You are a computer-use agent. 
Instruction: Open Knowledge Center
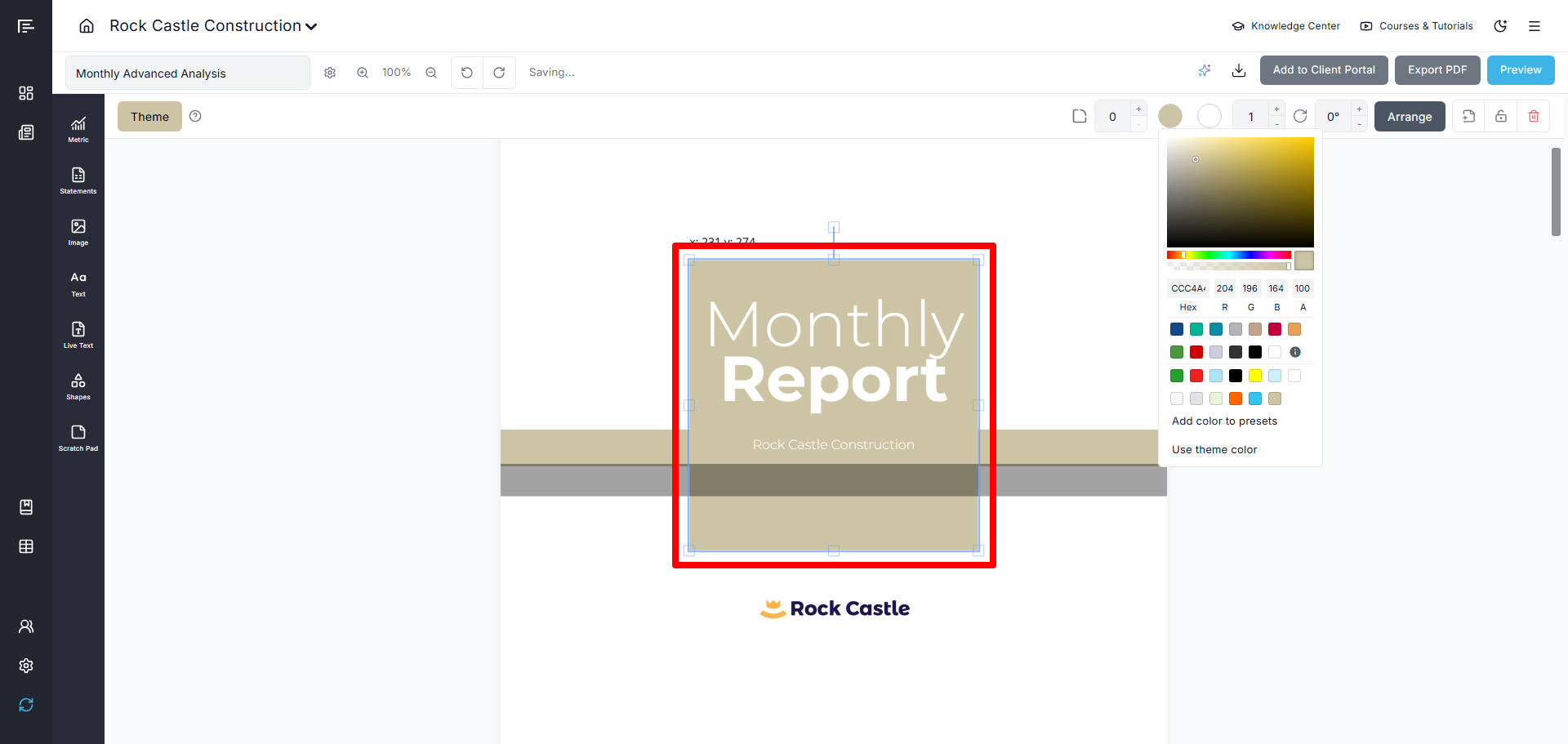[1286, 26]
